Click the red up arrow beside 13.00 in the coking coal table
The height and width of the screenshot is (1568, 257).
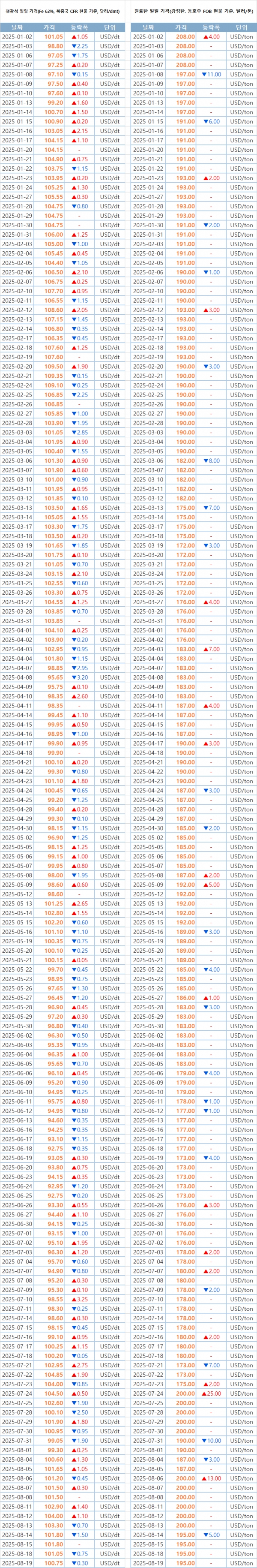point(206,1478)
